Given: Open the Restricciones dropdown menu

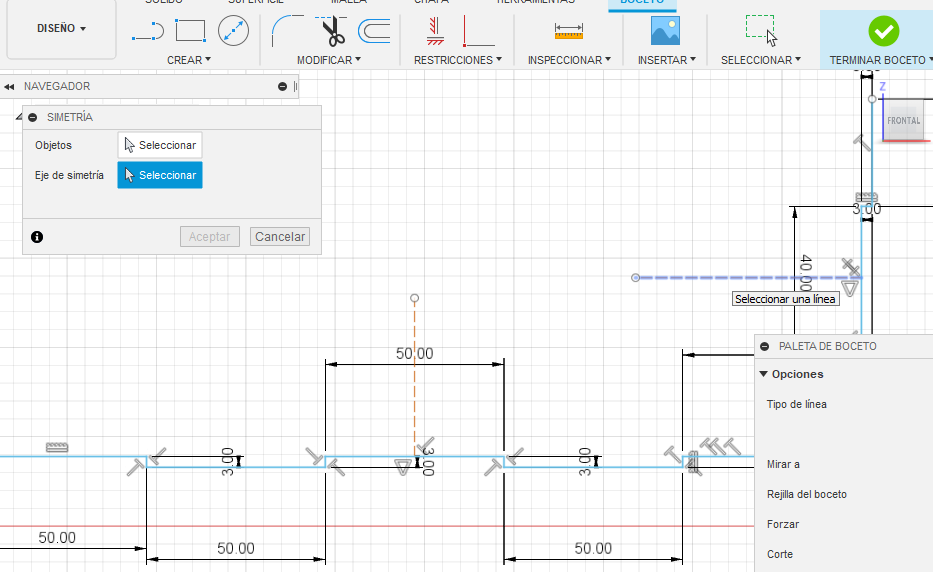Looking at the screenshot, I should pyautogui.click(x=458, y=60).
